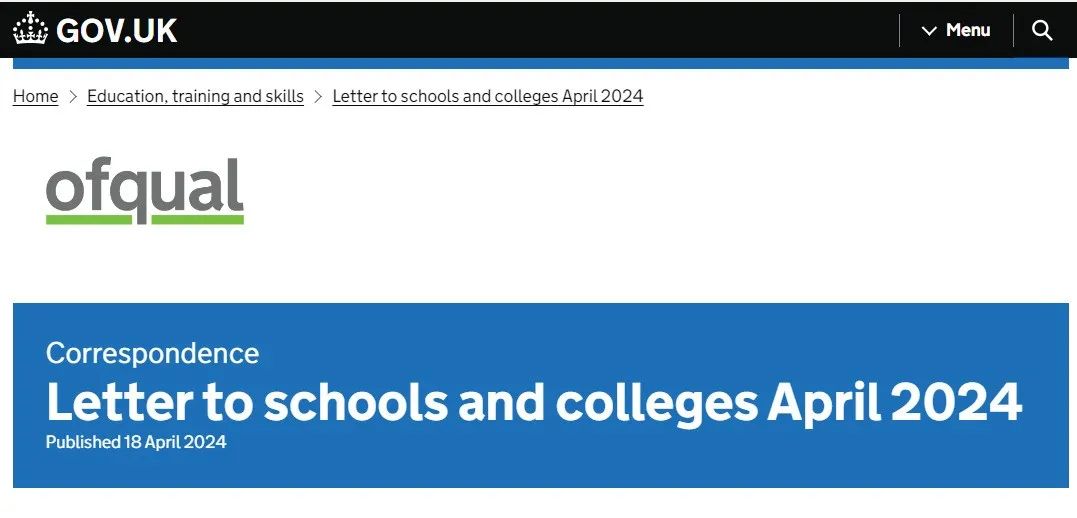Select the Letter to schools breadcrumb link

click(x=488, y=96)
